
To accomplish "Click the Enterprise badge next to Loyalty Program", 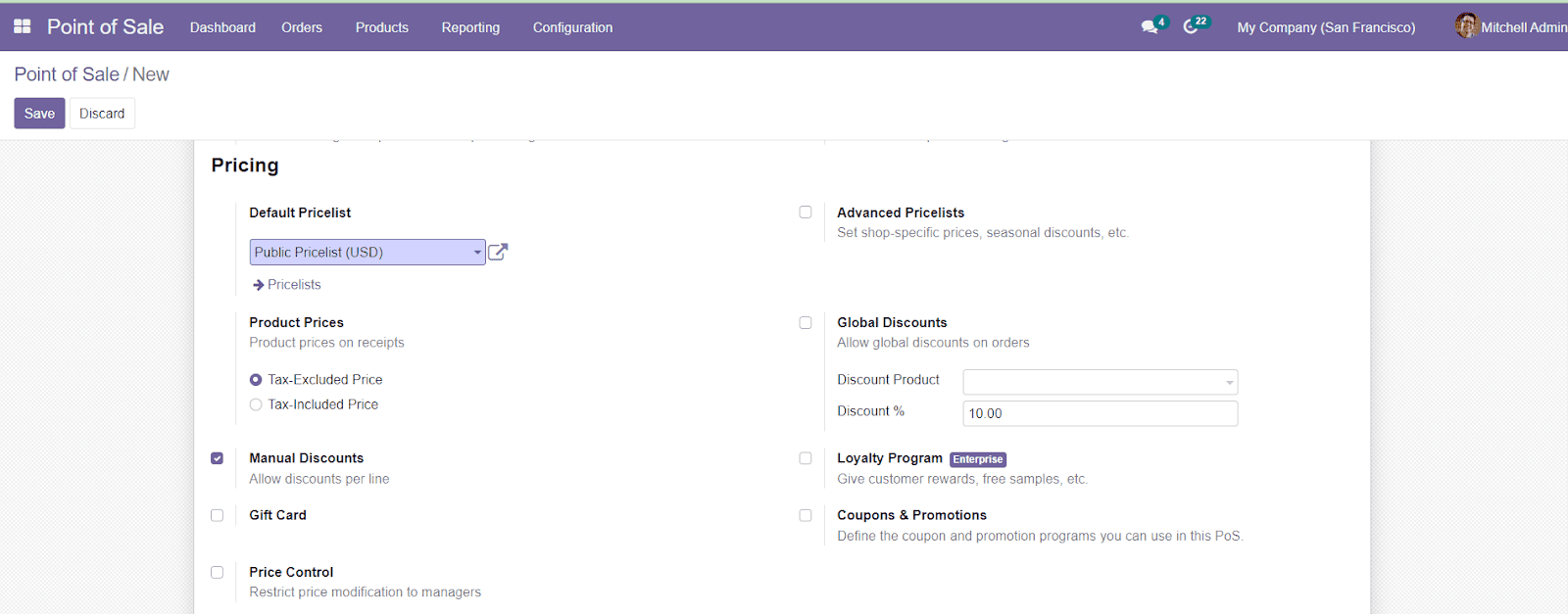I will pos(978,459).
